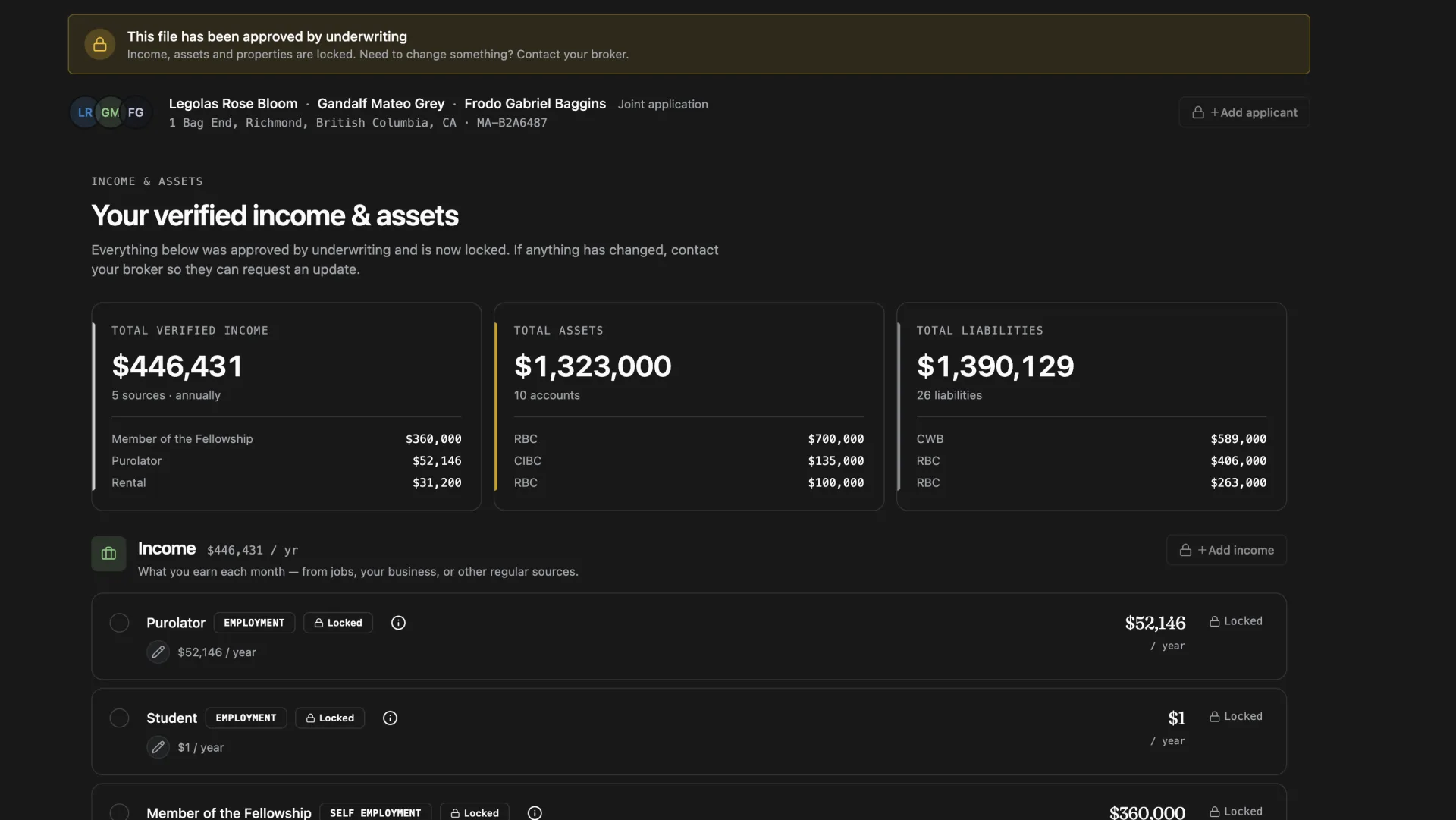Click the GM applicant avatar
The image size is (1456, 820).
point(110,112)
